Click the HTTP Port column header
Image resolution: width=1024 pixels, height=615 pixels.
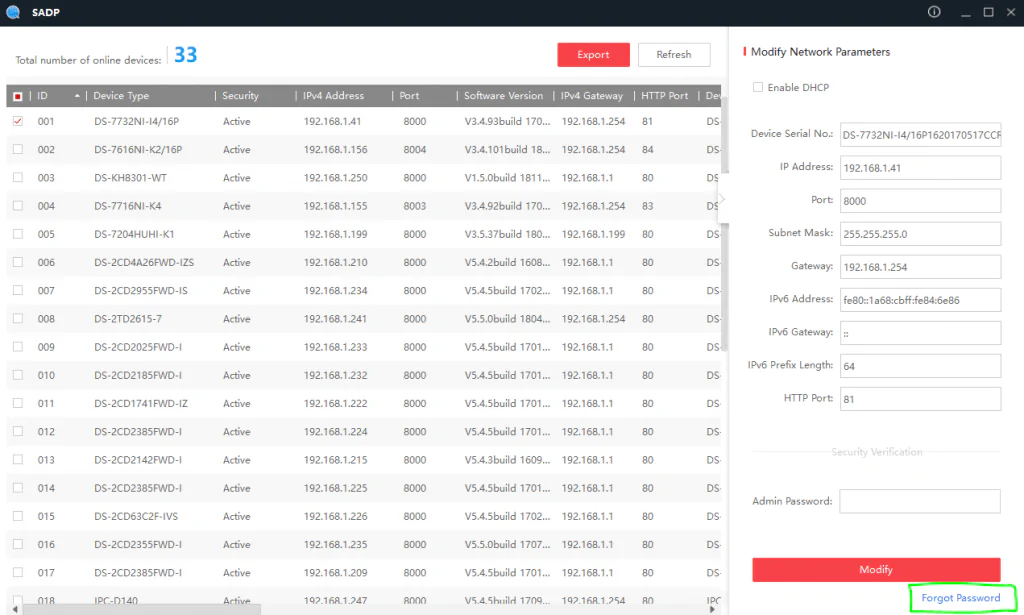coord(664,96)
